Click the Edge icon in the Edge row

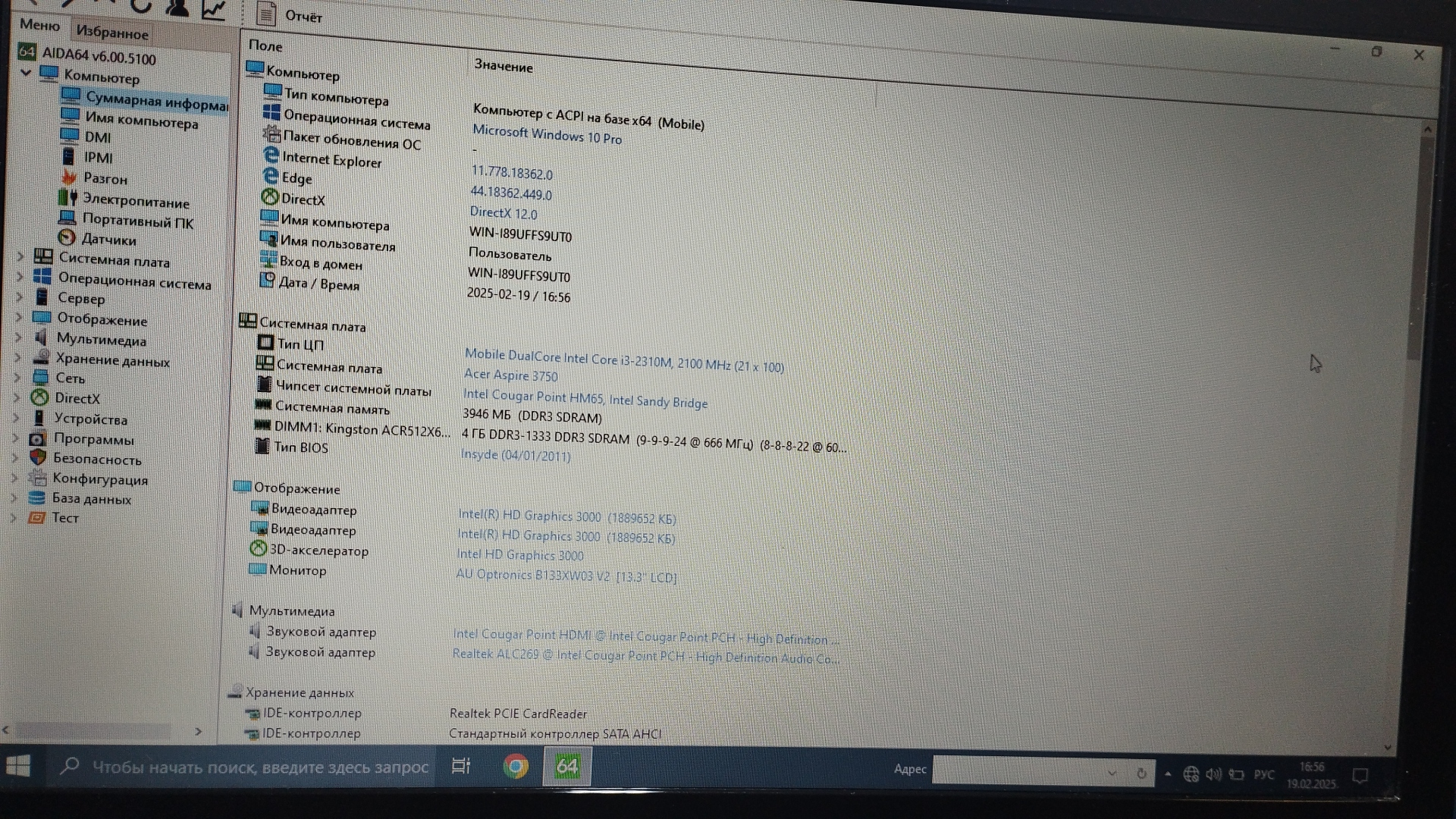(x=270, y=176)
